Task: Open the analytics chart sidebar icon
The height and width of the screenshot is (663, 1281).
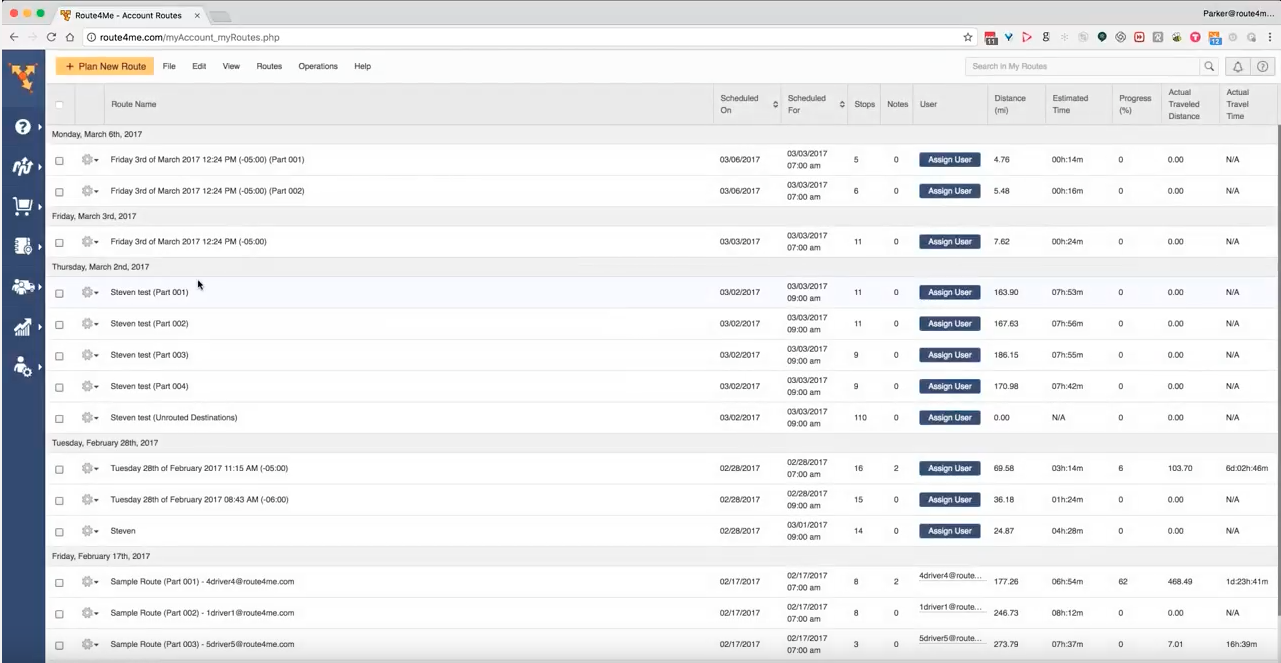Action: (22, 327)
